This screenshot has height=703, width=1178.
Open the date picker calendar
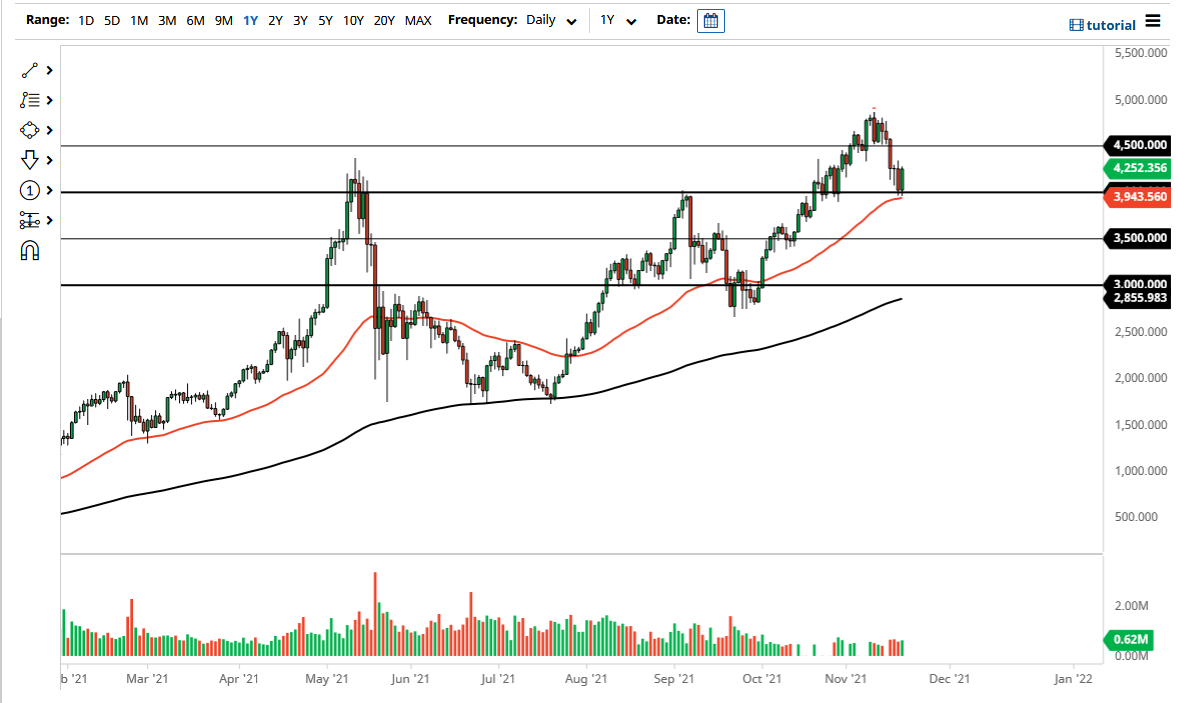[711, 21]
